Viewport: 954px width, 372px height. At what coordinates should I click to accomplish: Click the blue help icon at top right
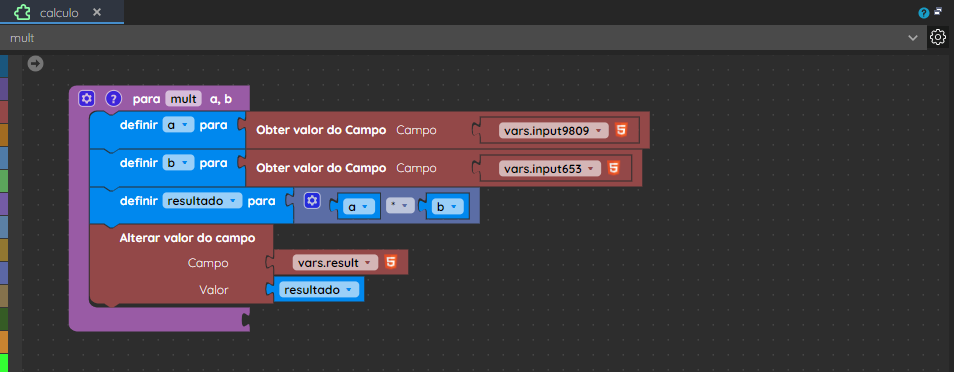tap(924, 13)
